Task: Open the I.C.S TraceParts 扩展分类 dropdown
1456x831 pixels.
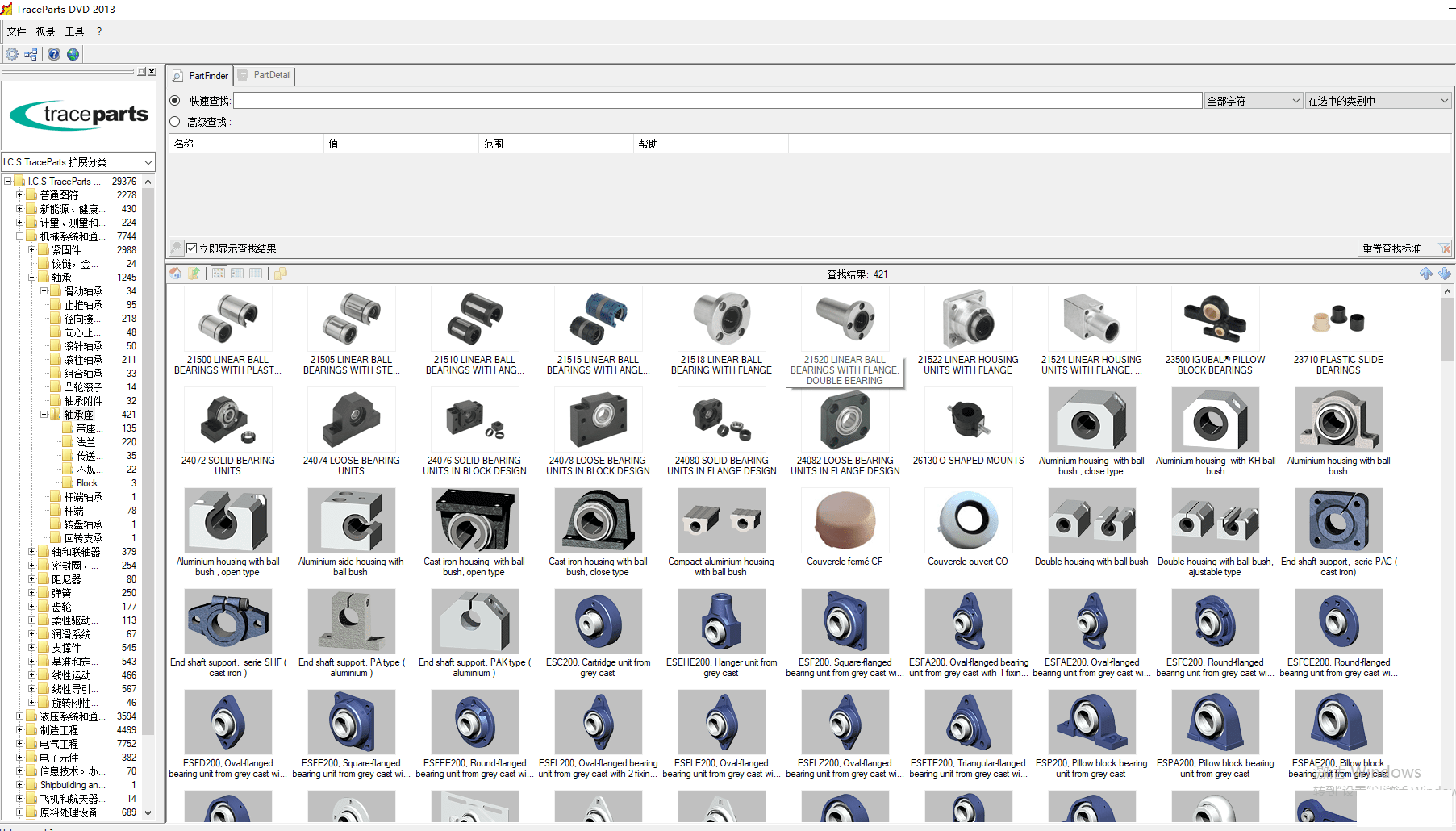Action: (78, 162)
